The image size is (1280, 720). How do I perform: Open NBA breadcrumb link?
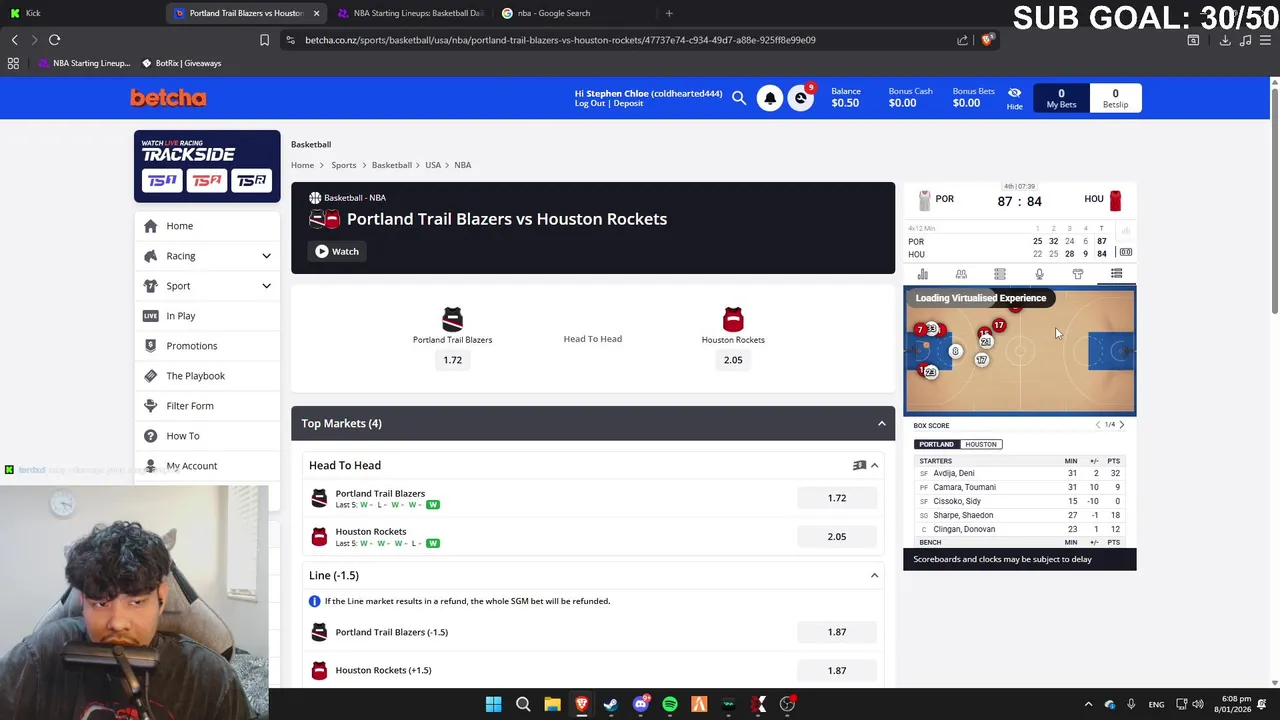click(x=462, y=165)
